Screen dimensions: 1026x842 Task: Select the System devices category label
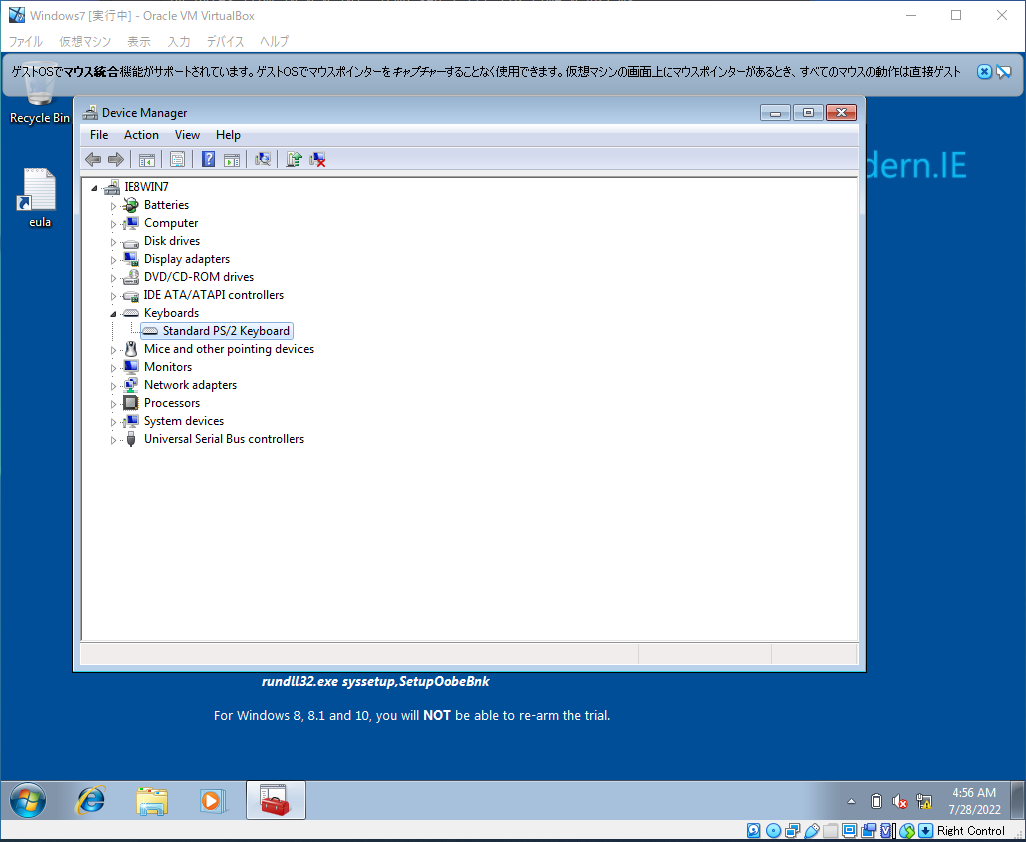[184, 421]
